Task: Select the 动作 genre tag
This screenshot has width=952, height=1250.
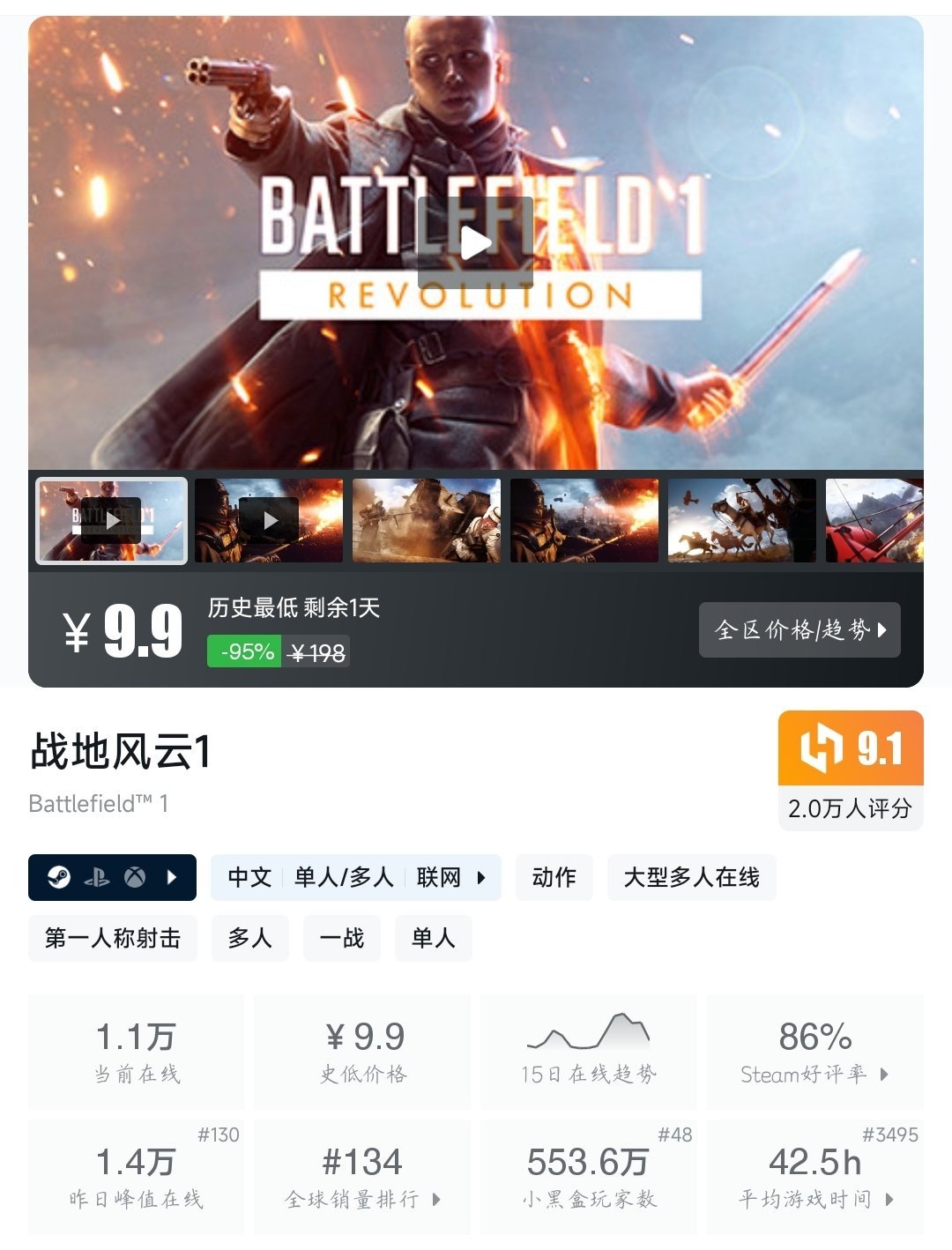Action: pos(554,877)
